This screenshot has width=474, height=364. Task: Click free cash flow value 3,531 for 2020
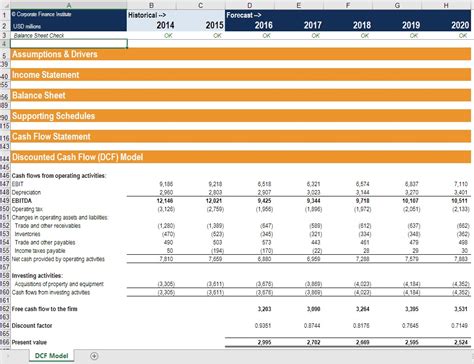click(461, 309)
